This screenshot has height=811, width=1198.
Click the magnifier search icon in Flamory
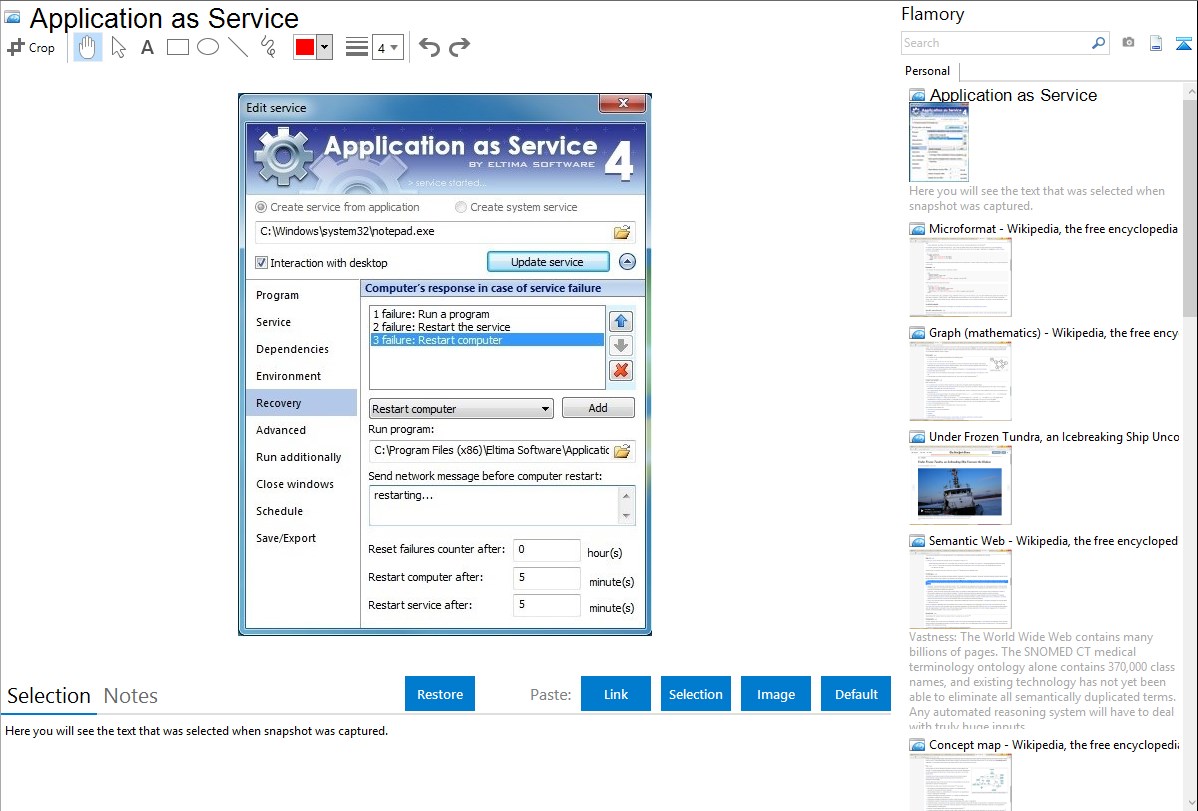[1098, 43]
